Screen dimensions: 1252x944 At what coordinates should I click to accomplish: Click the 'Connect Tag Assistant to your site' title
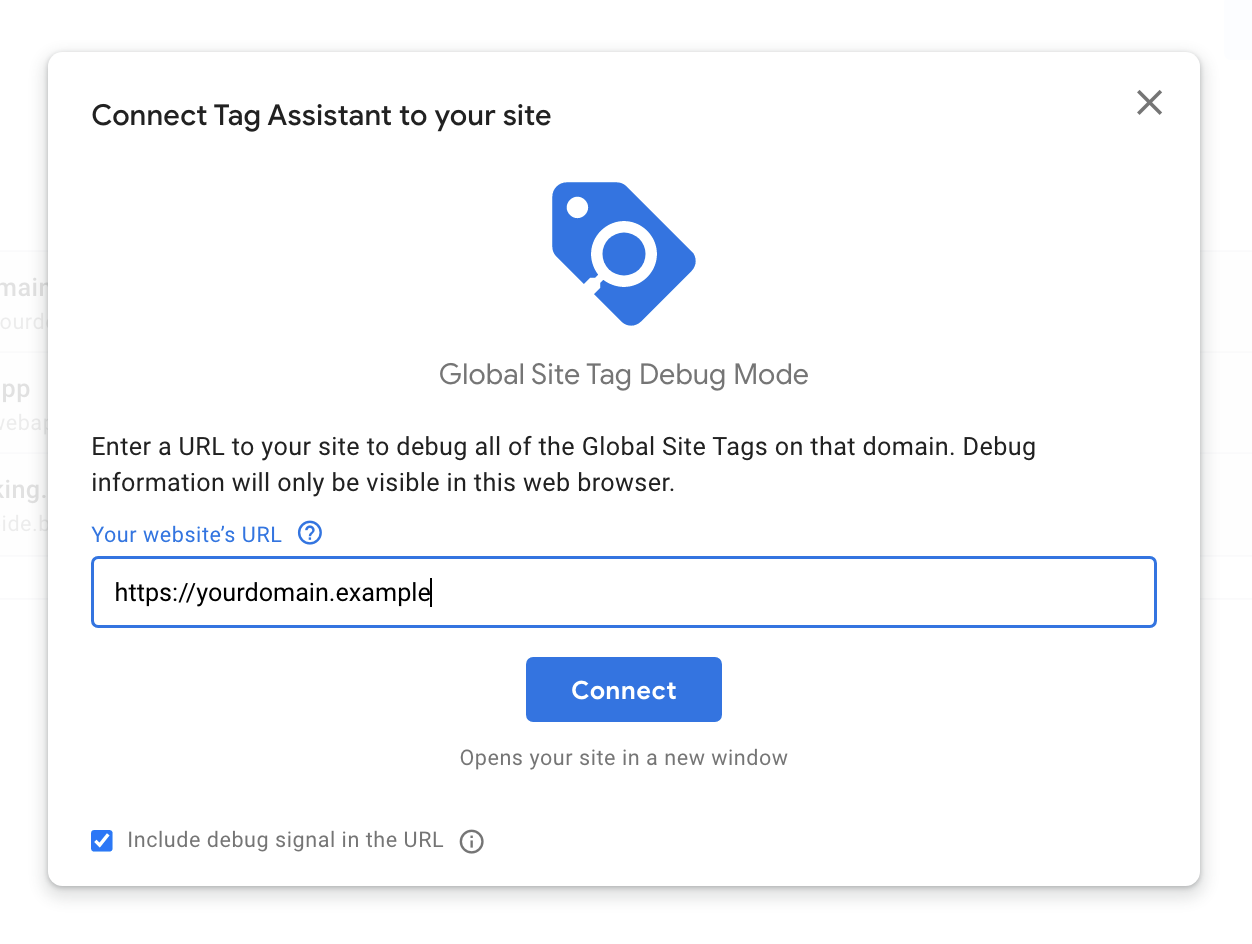(321, 116)
